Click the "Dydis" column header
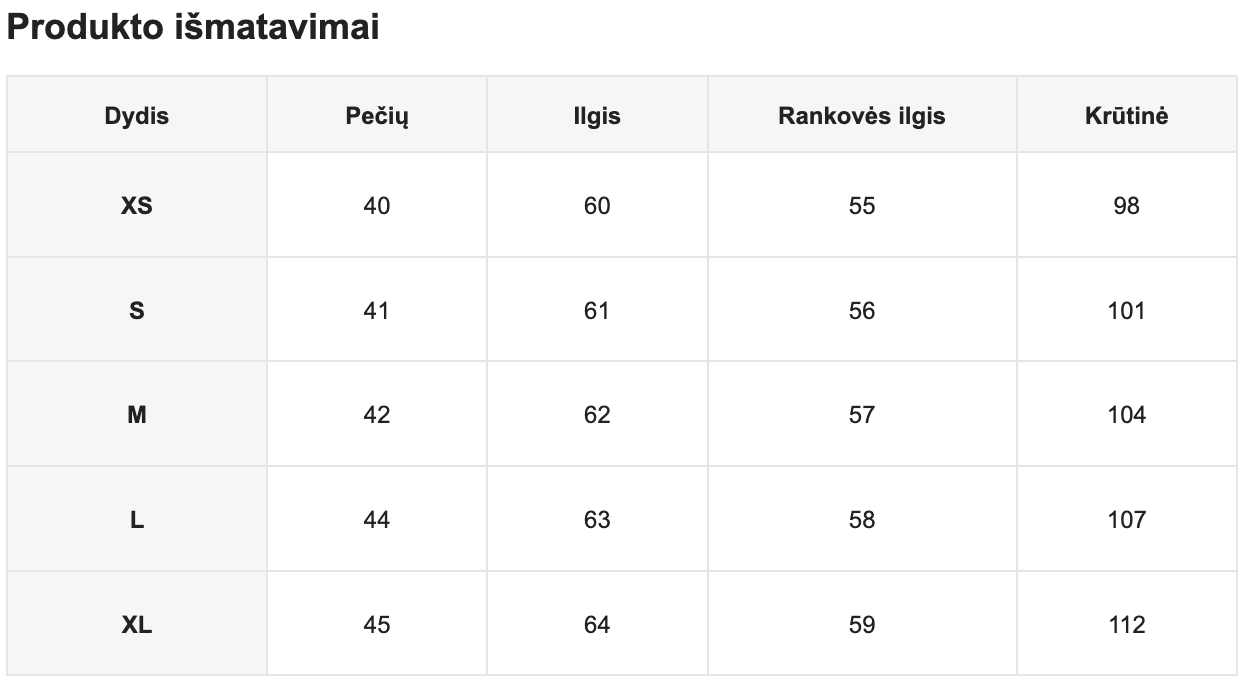The image size is (1246, 686). pos(137,116)
